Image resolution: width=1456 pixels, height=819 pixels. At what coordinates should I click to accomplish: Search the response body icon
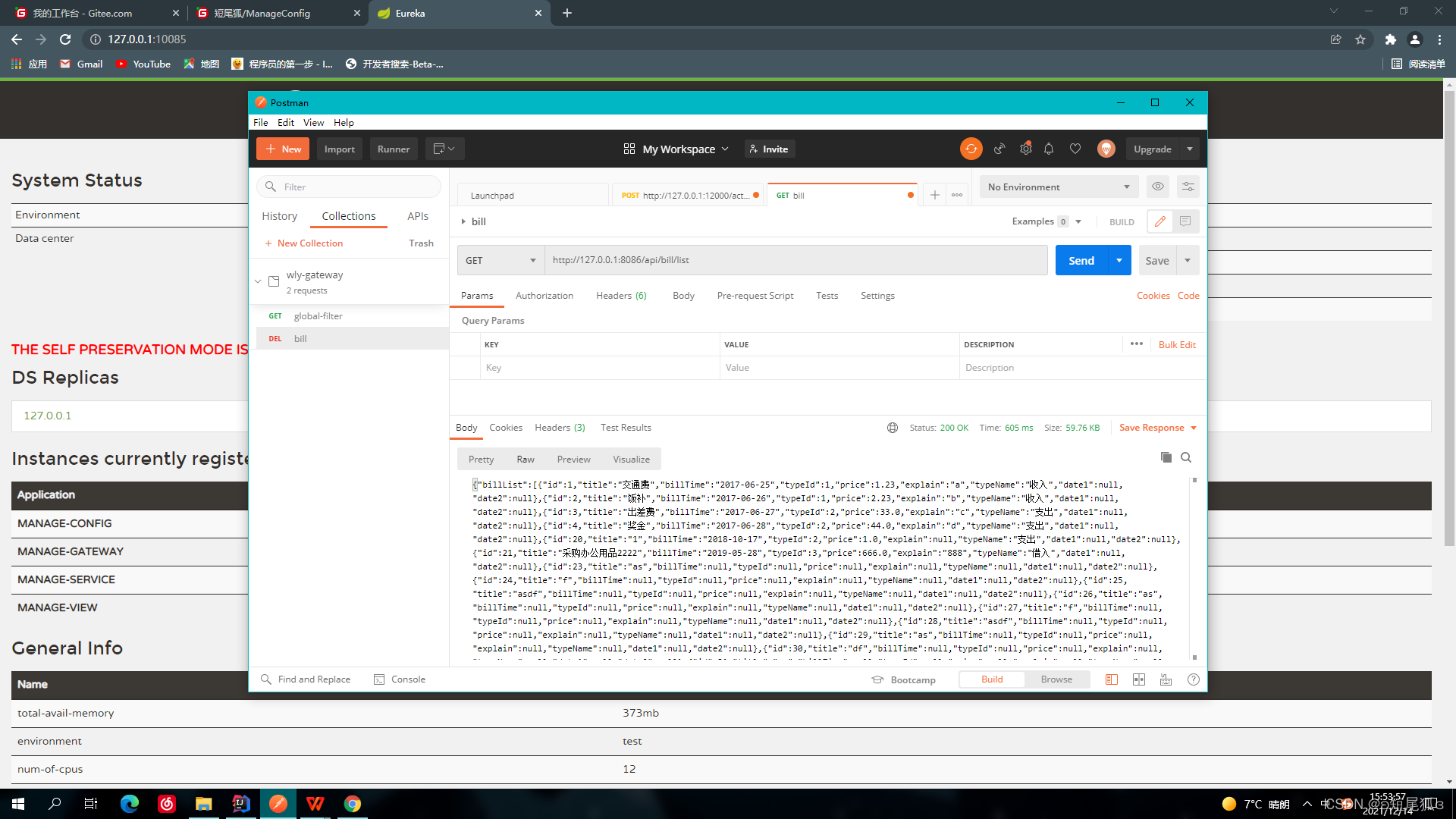1186,457
